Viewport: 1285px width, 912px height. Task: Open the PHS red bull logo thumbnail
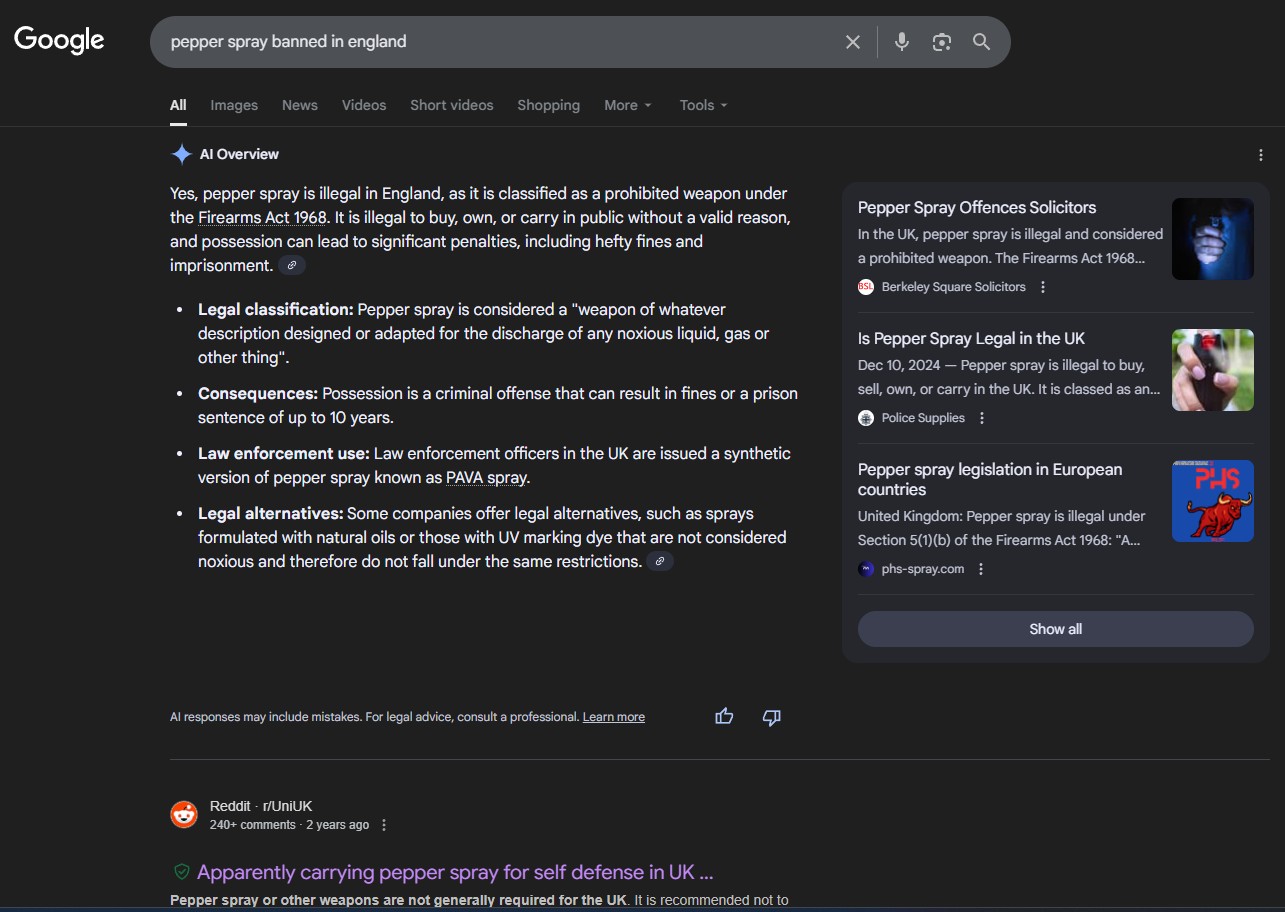1213,501
